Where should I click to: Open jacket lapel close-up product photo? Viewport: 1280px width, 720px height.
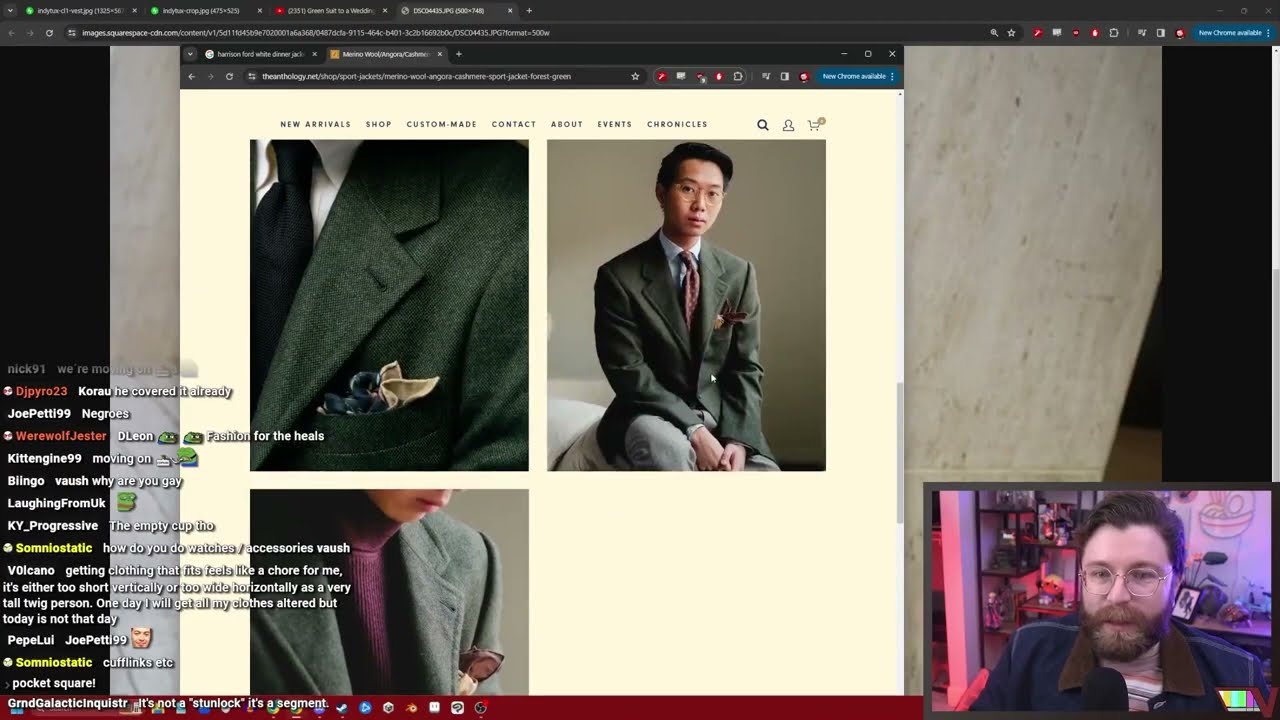coord(389,305)
